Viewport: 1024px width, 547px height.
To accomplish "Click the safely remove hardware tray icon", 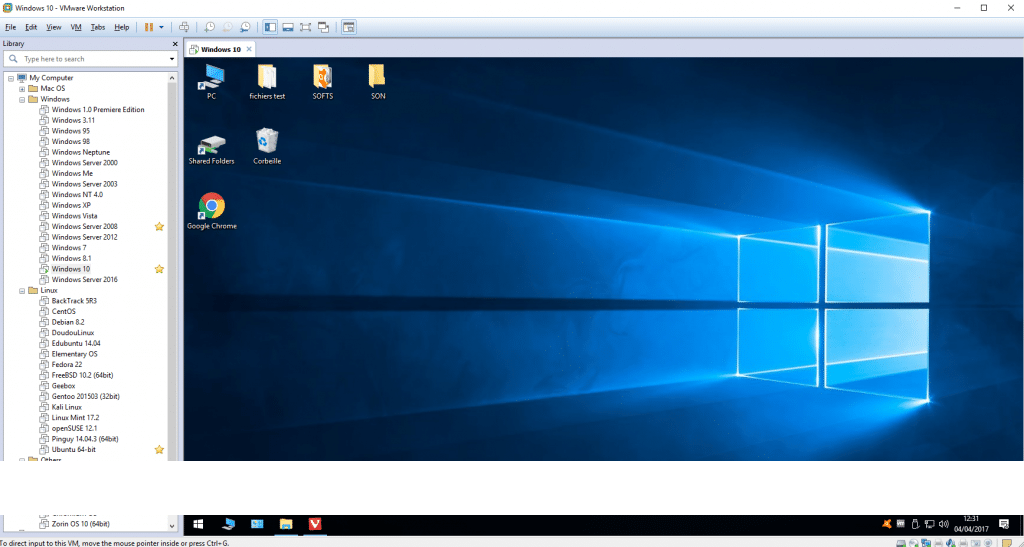I will [915, 524].
